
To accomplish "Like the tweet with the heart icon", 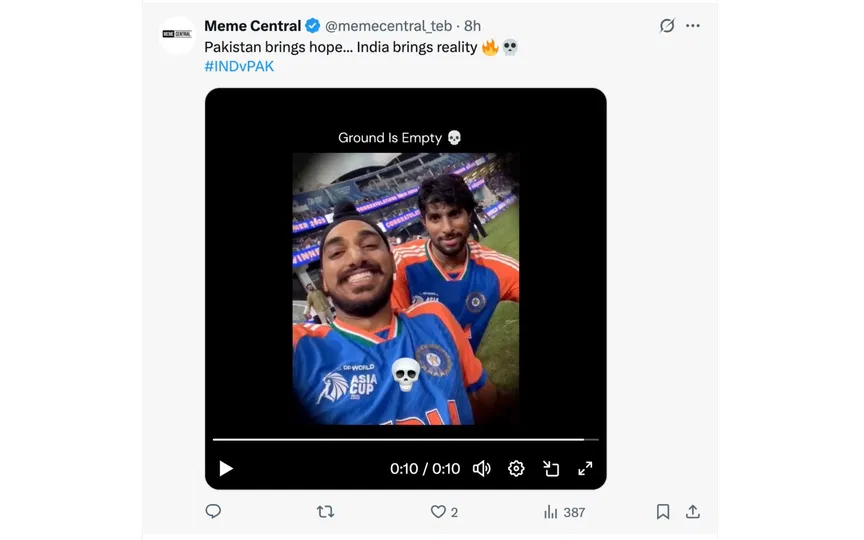I will [438, 511].
